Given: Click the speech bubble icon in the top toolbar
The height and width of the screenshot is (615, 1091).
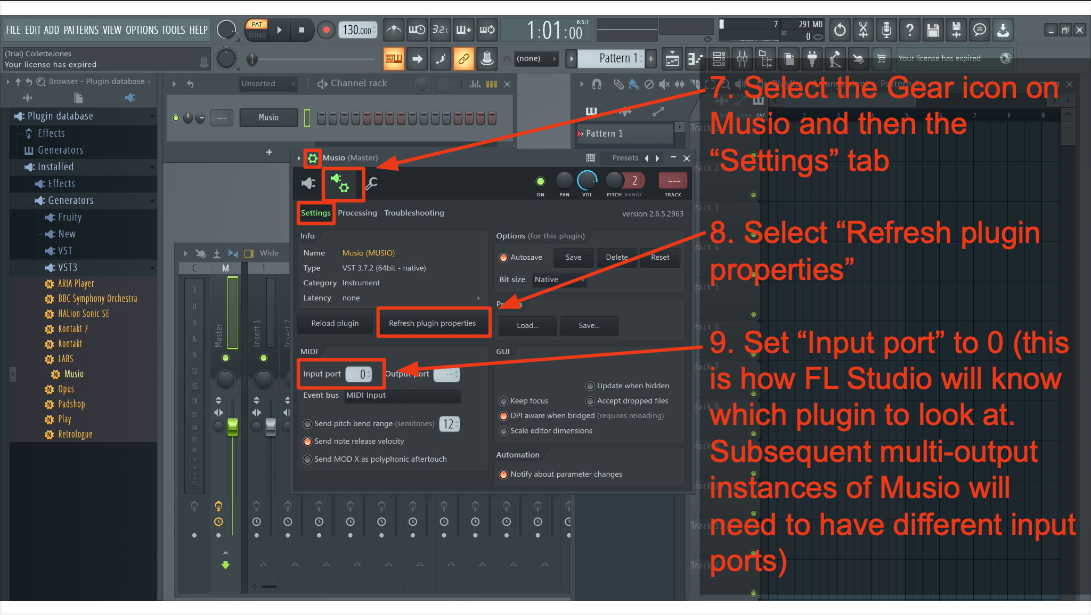Looking at the screenshot, I should 980,30.
